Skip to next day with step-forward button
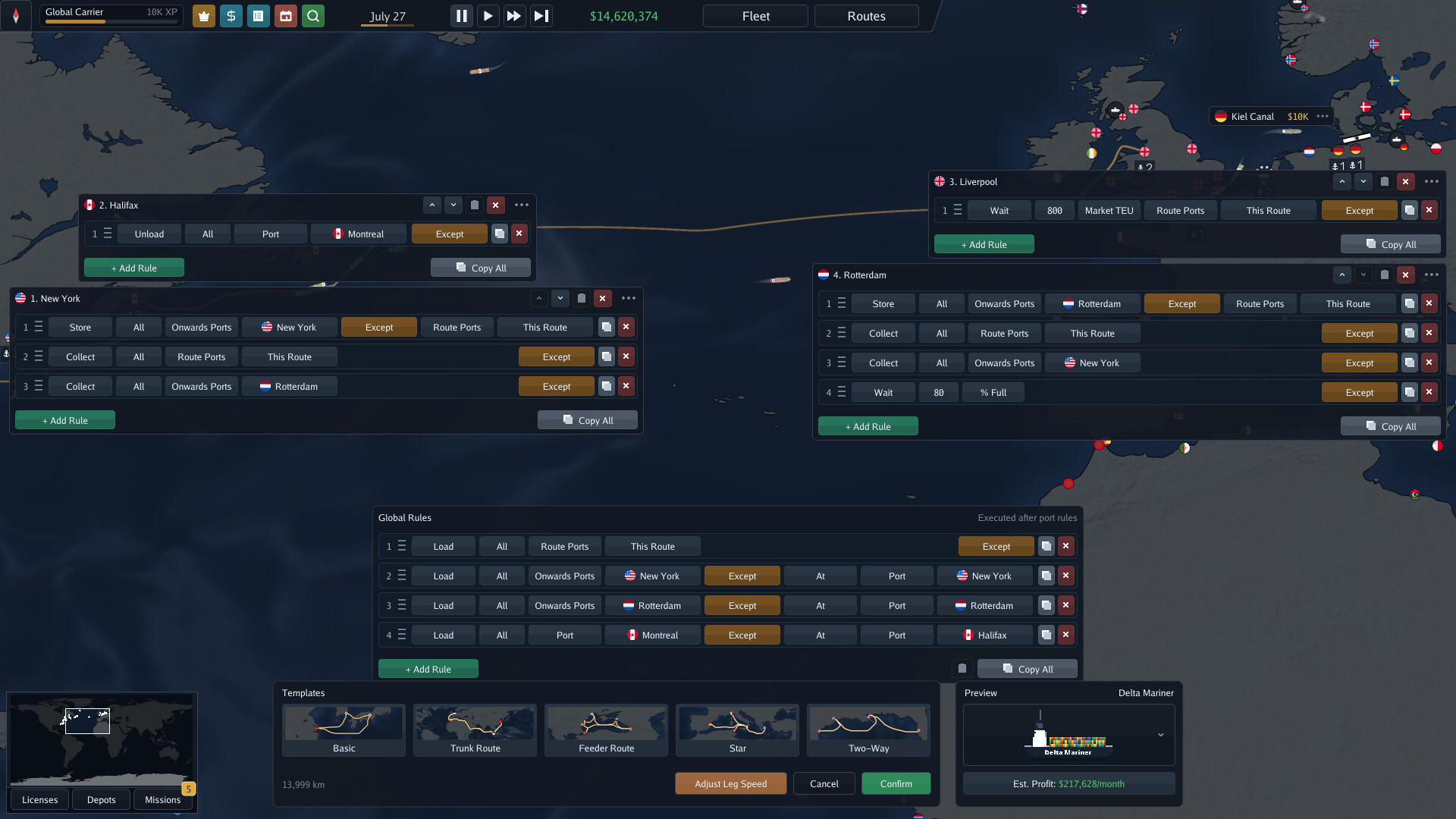 click(541, 16)
